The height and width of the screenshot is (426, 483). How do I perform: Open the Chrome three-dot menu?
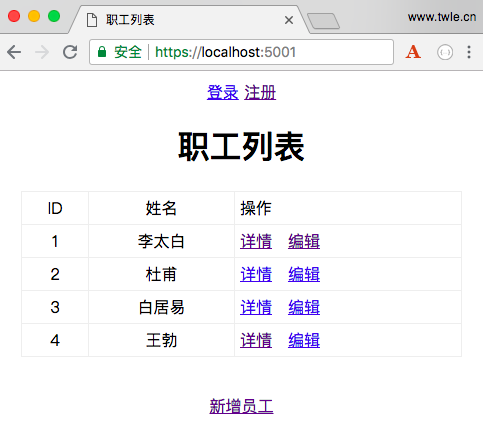pos(469,52)
